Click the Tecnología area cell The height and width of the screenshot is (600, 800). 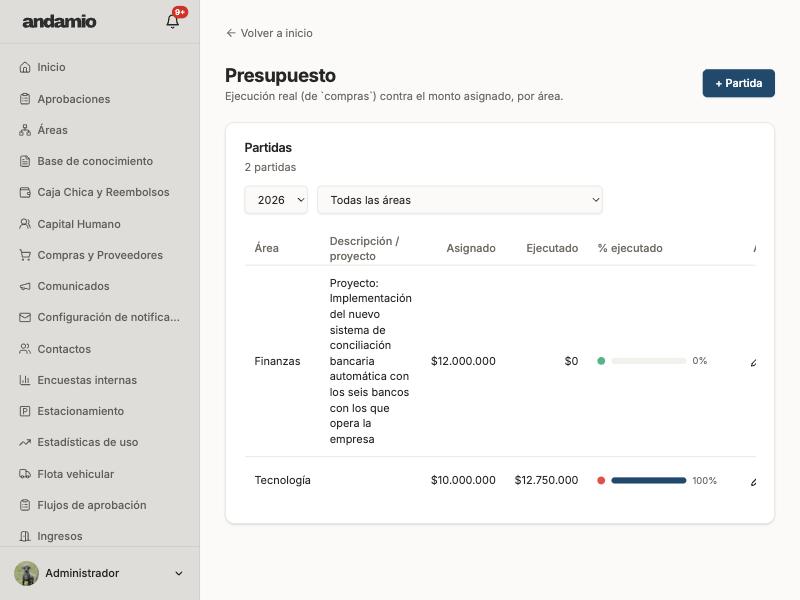[283, 481]
